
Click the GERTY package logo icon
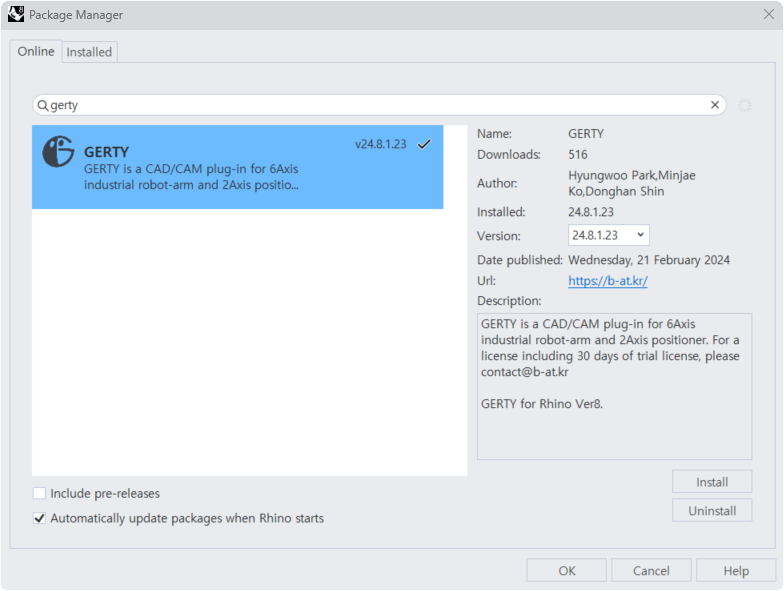click(58, 151)
